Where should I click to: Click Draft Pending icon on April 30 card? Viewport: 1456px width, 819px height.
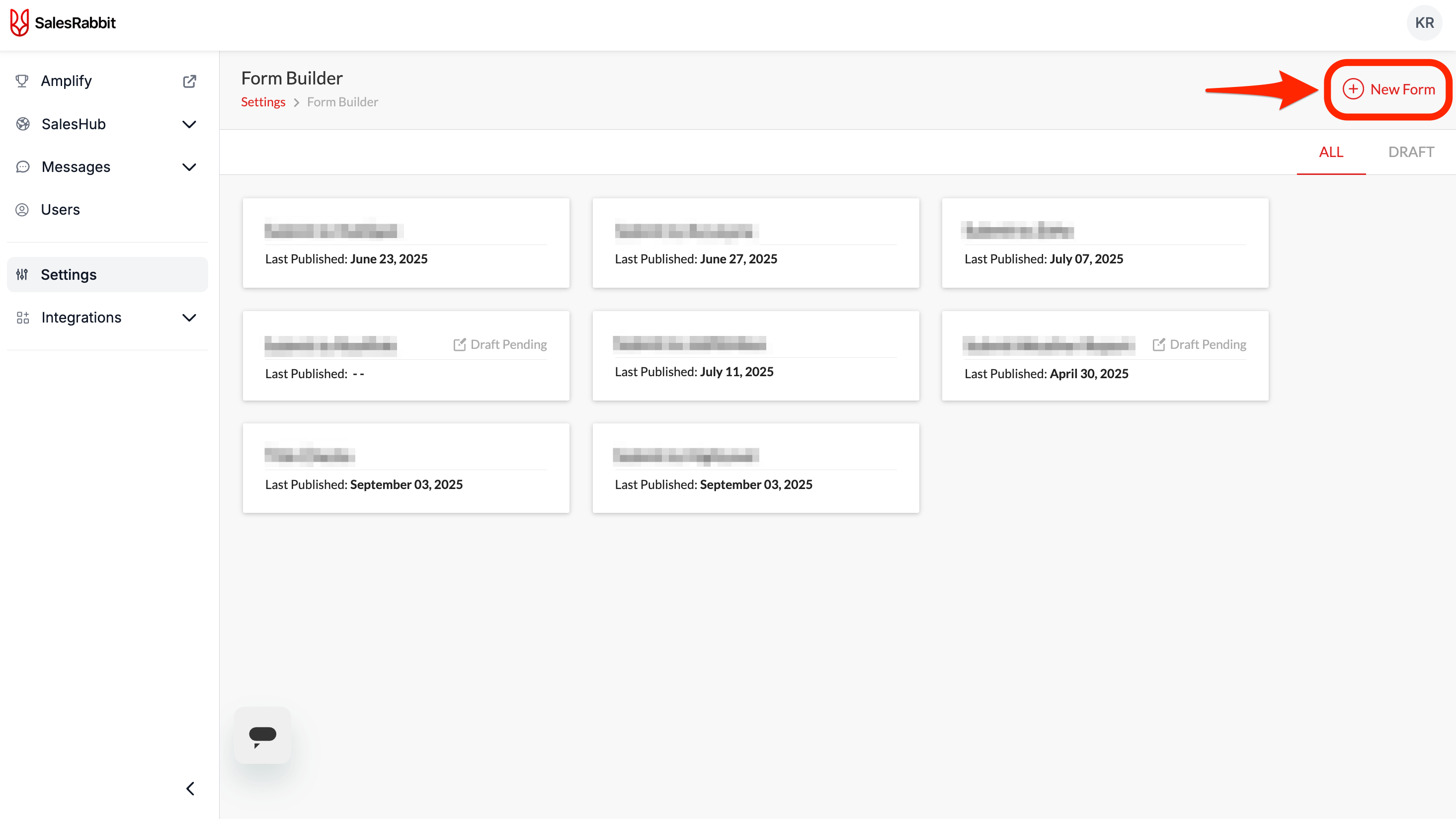tap(1159, 344)
